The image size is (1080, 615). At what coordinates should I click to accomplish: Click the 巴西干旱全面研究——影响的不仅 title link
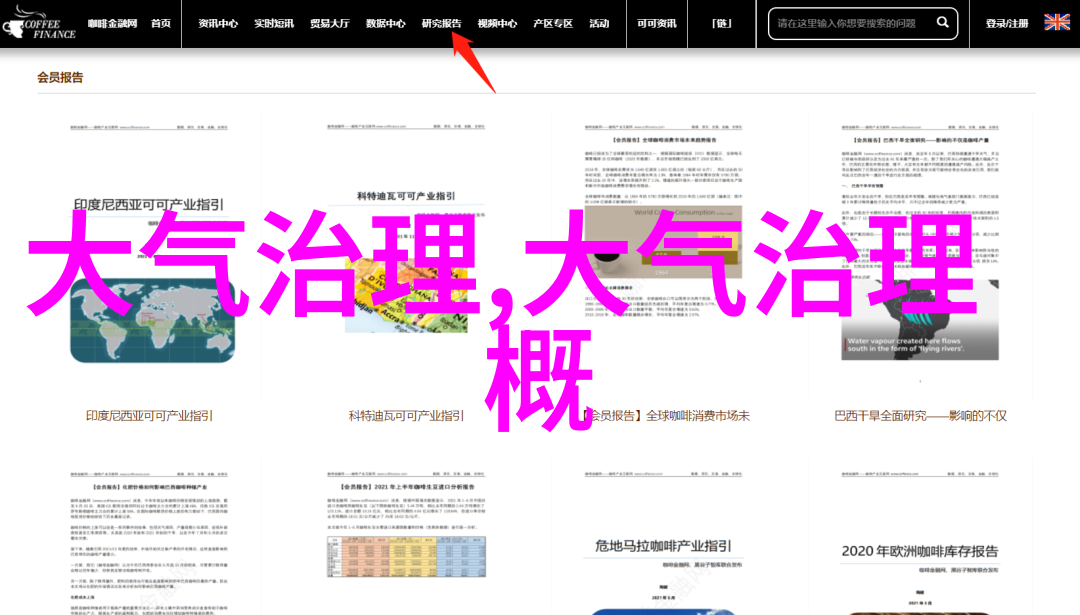tap(920, 416)
